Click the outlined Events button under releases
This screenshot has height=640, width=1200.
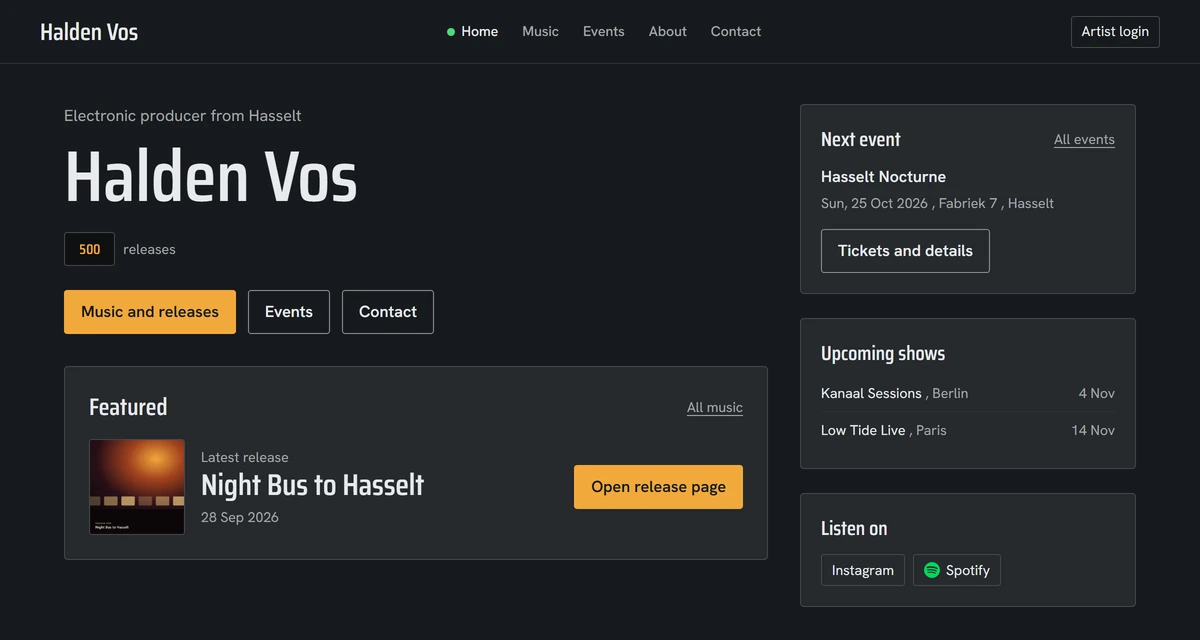[x=289, y=312]
